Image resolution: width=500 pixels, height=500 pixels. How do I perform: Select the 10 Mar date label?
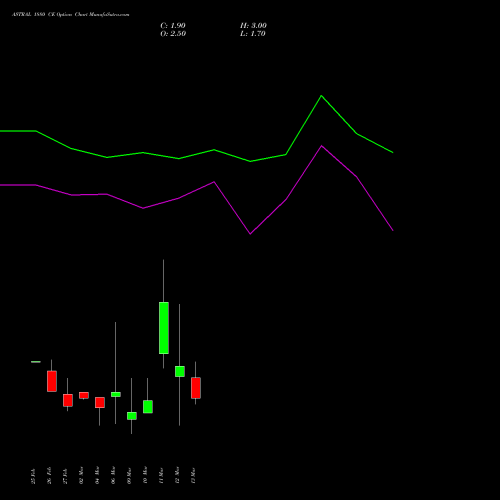click(x=145, y=475)
